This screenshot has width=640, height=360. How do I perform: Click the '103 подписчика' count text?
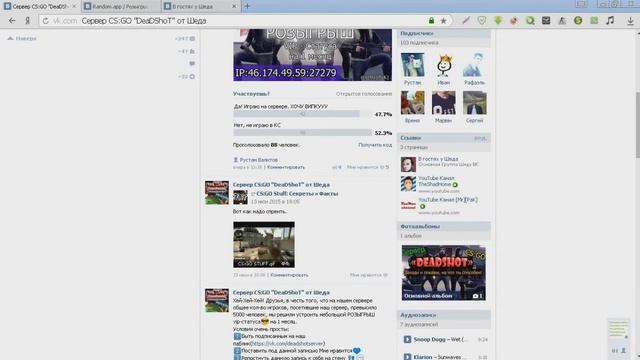(419, 42)
